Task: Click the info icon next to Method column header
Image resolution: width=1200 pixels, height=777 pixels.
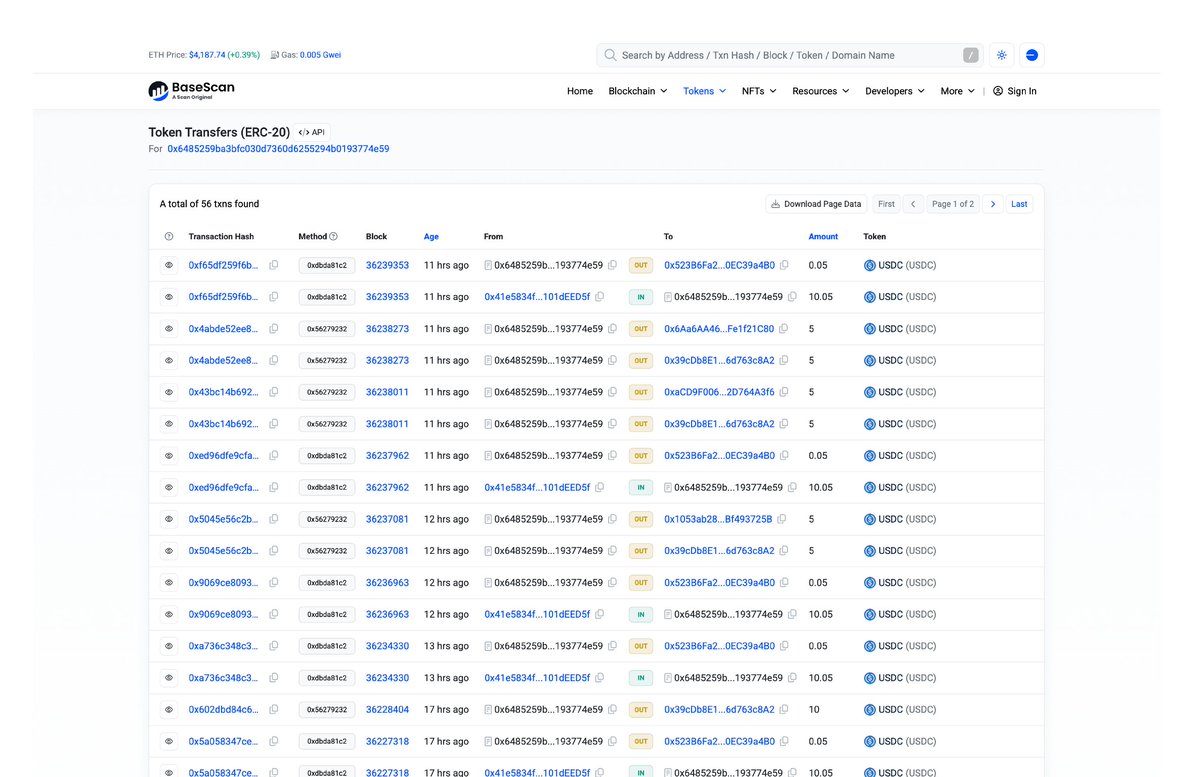Action: (335, 236)
